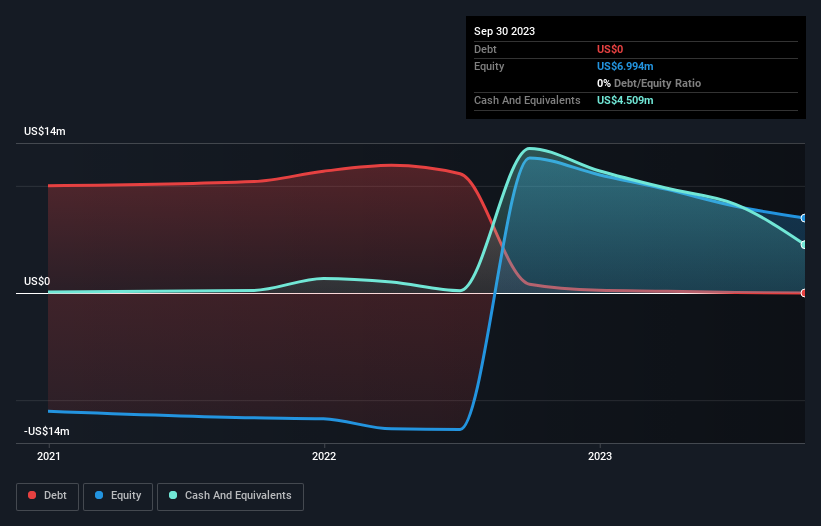The image size is (821, 526).
Task: Click the -US$14m y-axis label
Action: tap(47, 431)
